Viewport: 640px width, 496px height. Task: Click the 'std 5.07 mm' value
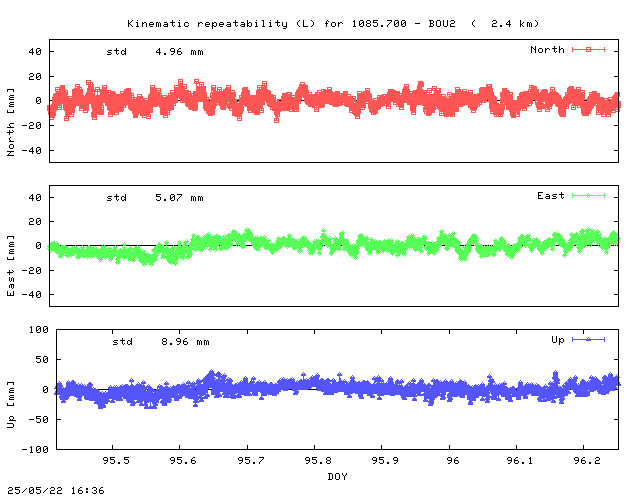155,198
